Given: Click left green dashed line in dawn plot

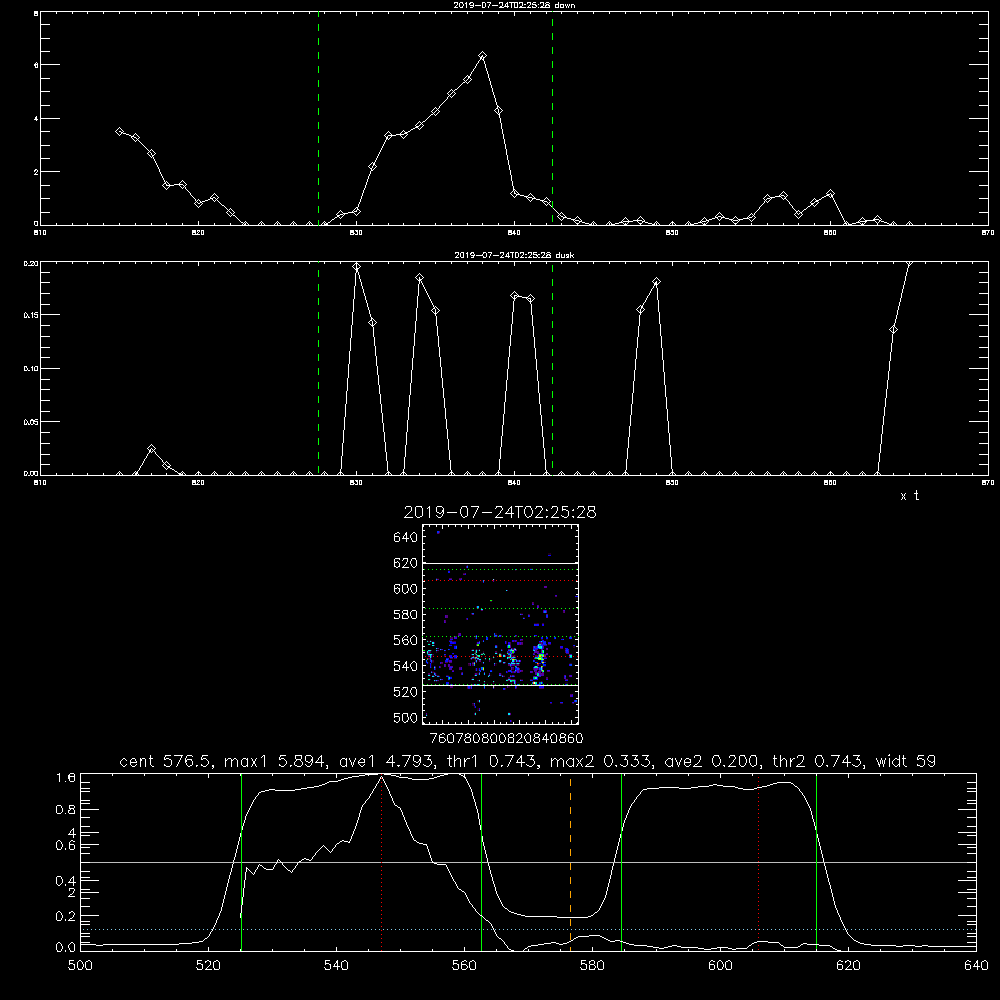Looking at the screenshot, I should [318, 118].
